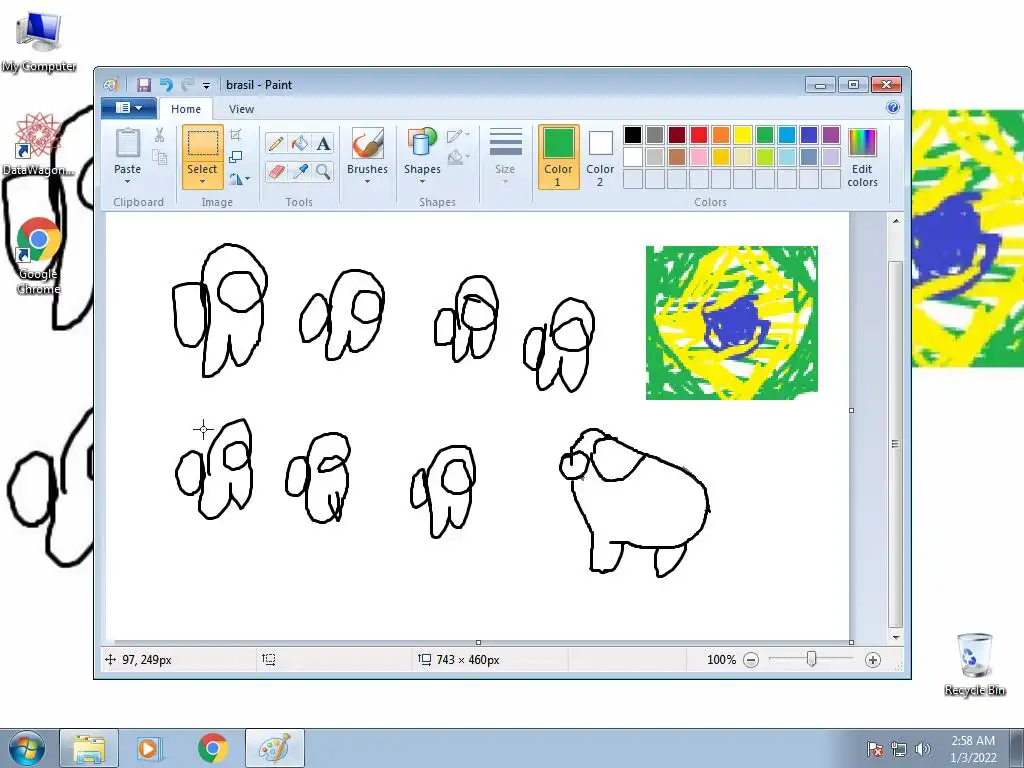Click the Rotate or flip icon
The height and width of the screenshot is (768, 1024).
tap(235, 178)
